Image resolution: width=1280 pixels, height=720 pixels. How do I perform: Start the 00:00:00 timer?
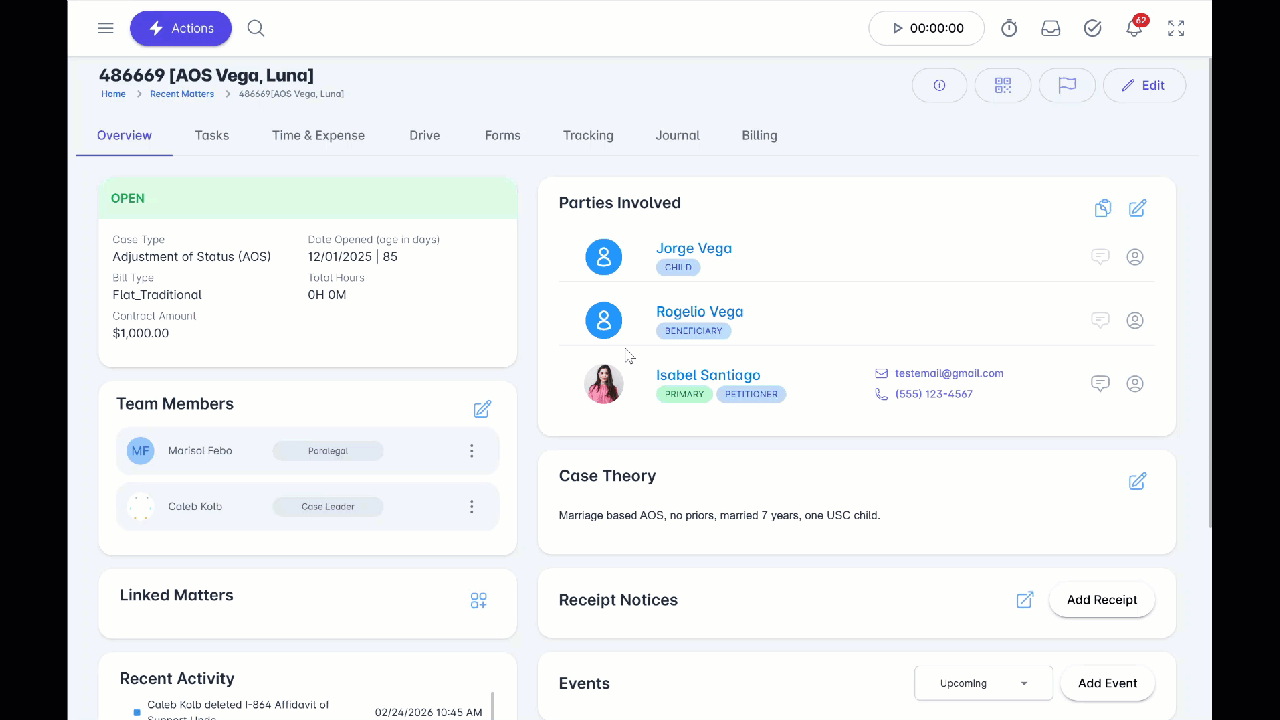coord(926,28)
